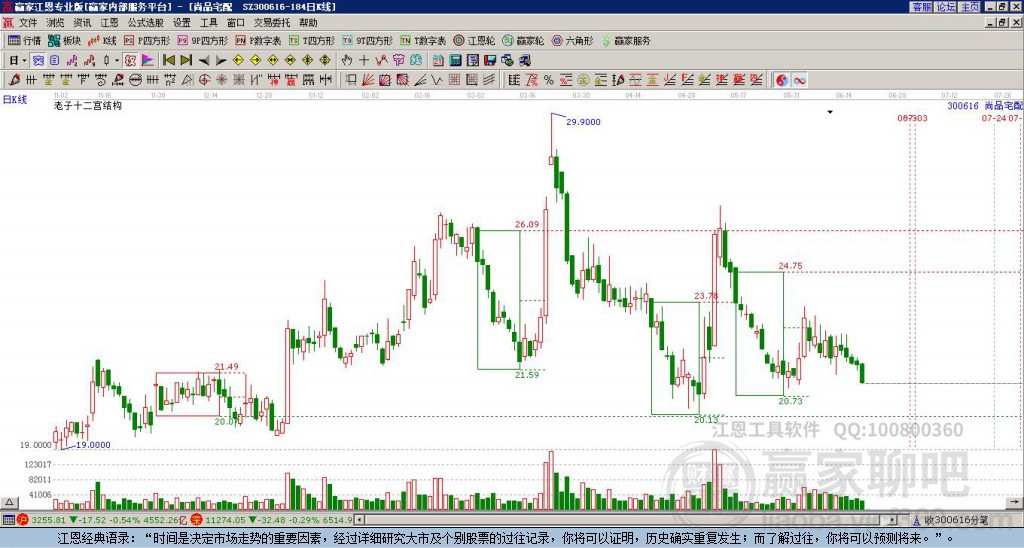Screen dimensions: 1024x548
Task: Click the colored flag icon
Action: tap(148, 61)
